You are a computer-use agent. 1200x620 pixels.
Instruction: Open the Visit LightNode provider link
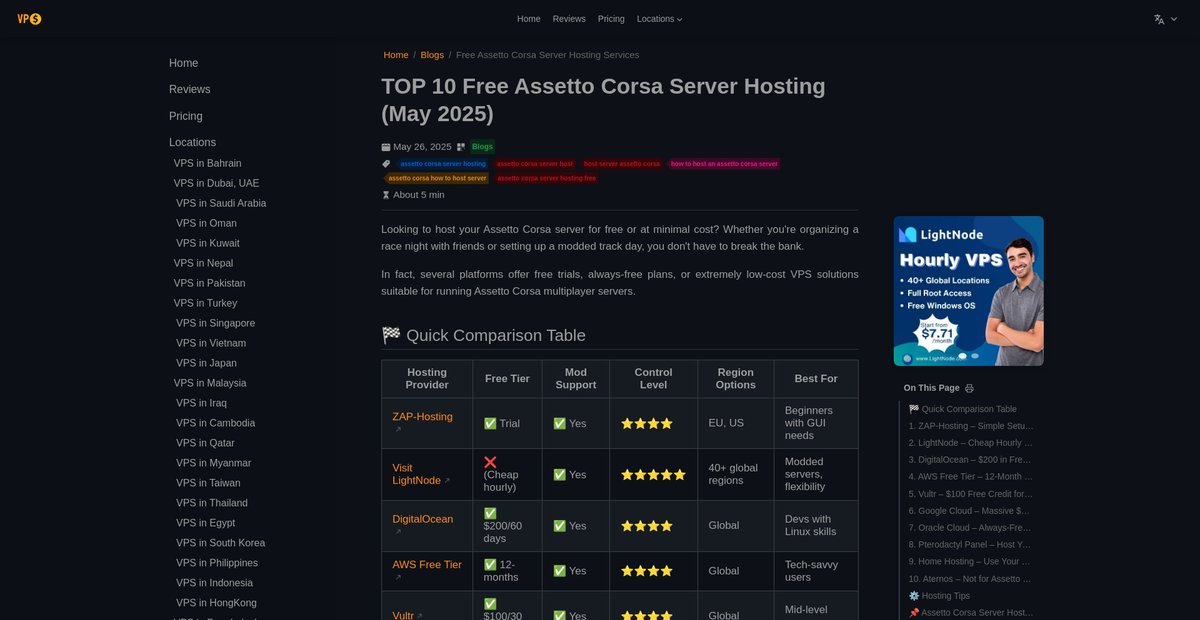416,474
